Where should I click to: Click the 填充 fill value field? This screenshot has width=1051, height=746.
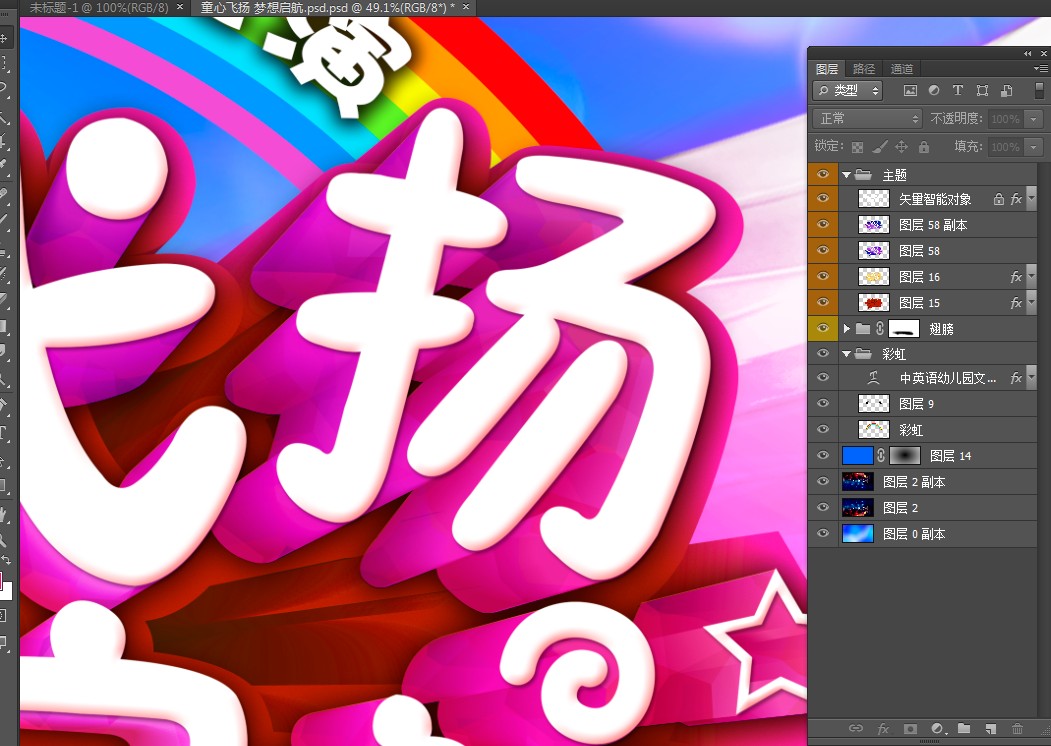point(1005,147)
